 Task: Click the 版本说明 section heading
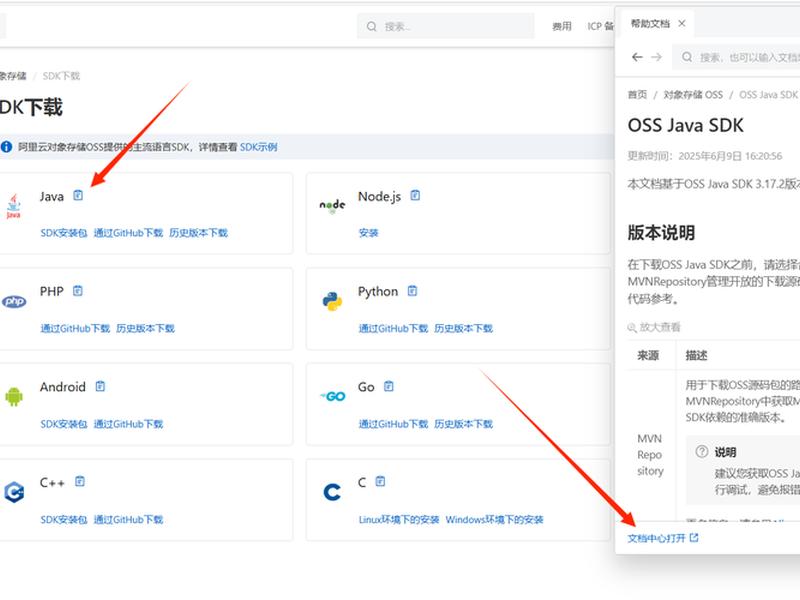pyautogui.click(x=661, y=233)
